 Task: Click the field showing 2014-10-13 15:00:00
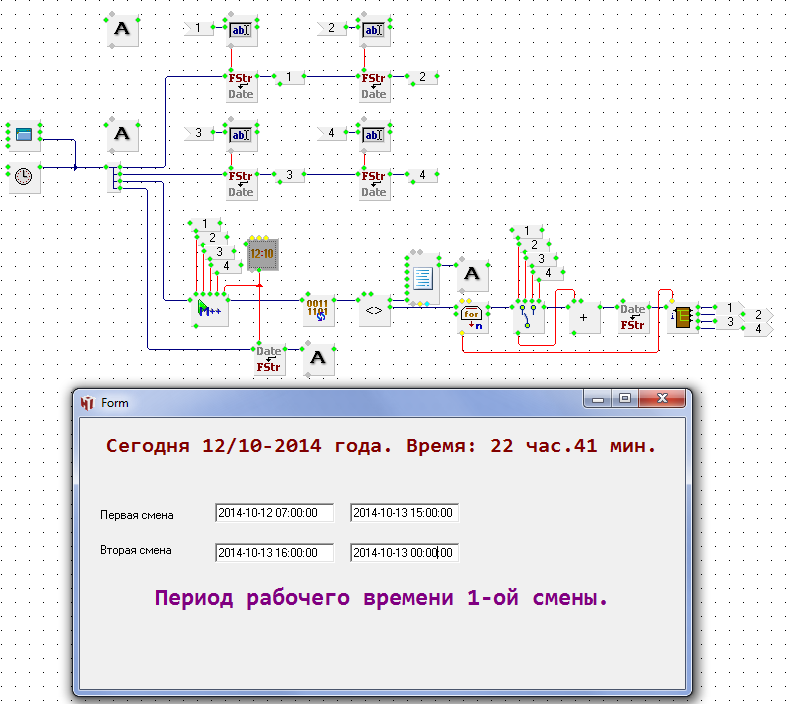click(404, 513)
